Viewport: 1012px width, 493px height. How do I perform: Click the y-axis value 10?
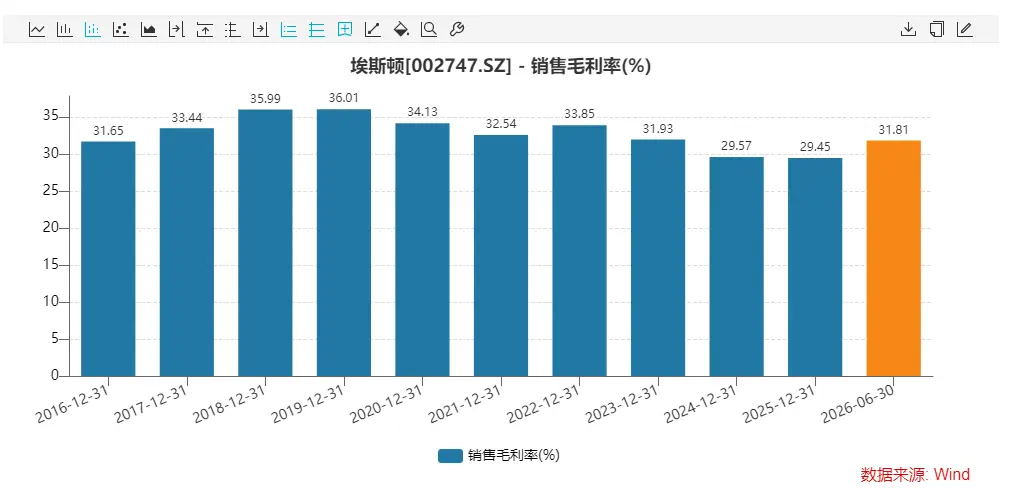52,302
